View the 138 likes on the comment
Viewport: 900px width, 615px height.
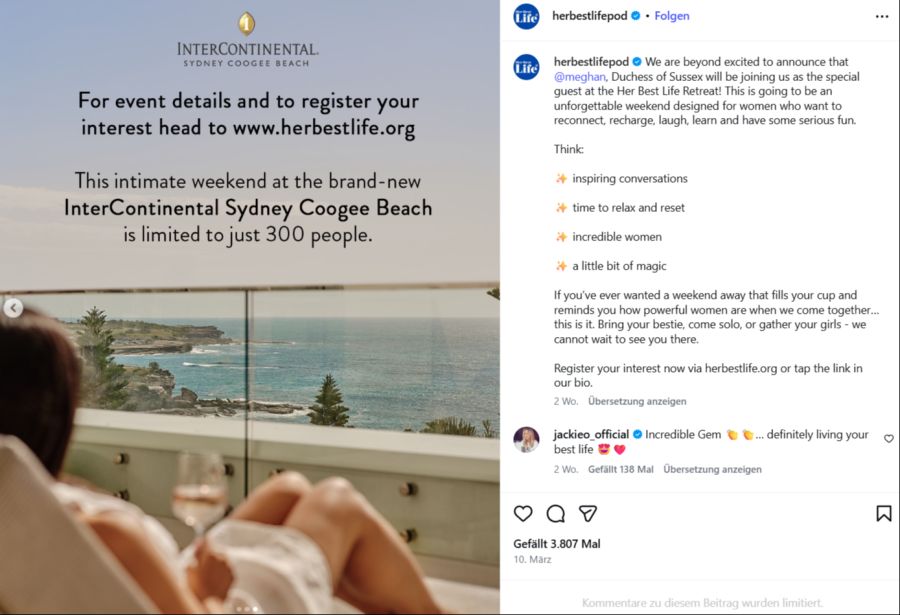tap(620, 469)
